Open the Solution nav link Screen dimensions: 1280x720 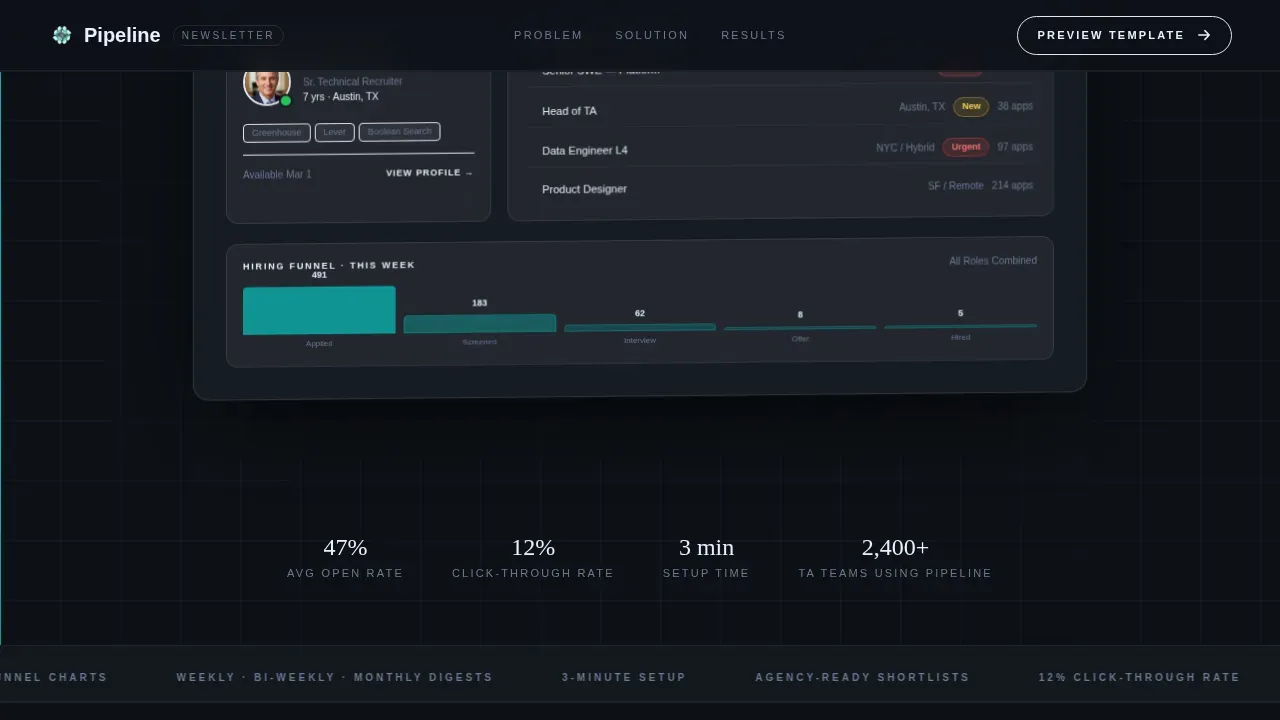[652, 35]
